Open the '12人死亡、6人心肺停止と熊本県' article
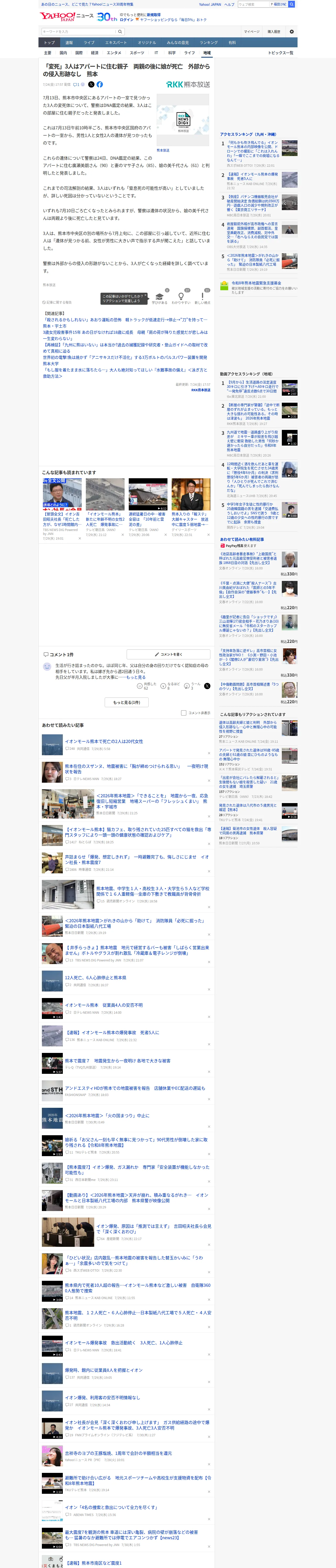This screenshot has width=336, height=1568. pyautogui.click(x=96, y=978)
